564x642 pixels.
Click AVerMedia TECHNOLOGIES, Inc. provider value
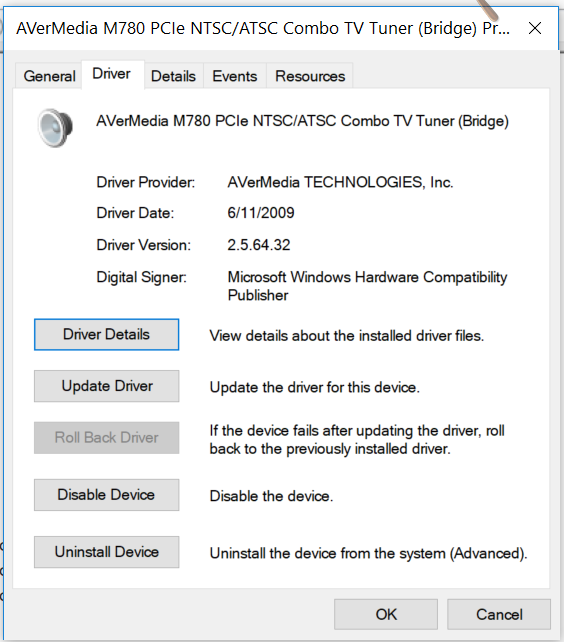340,182
